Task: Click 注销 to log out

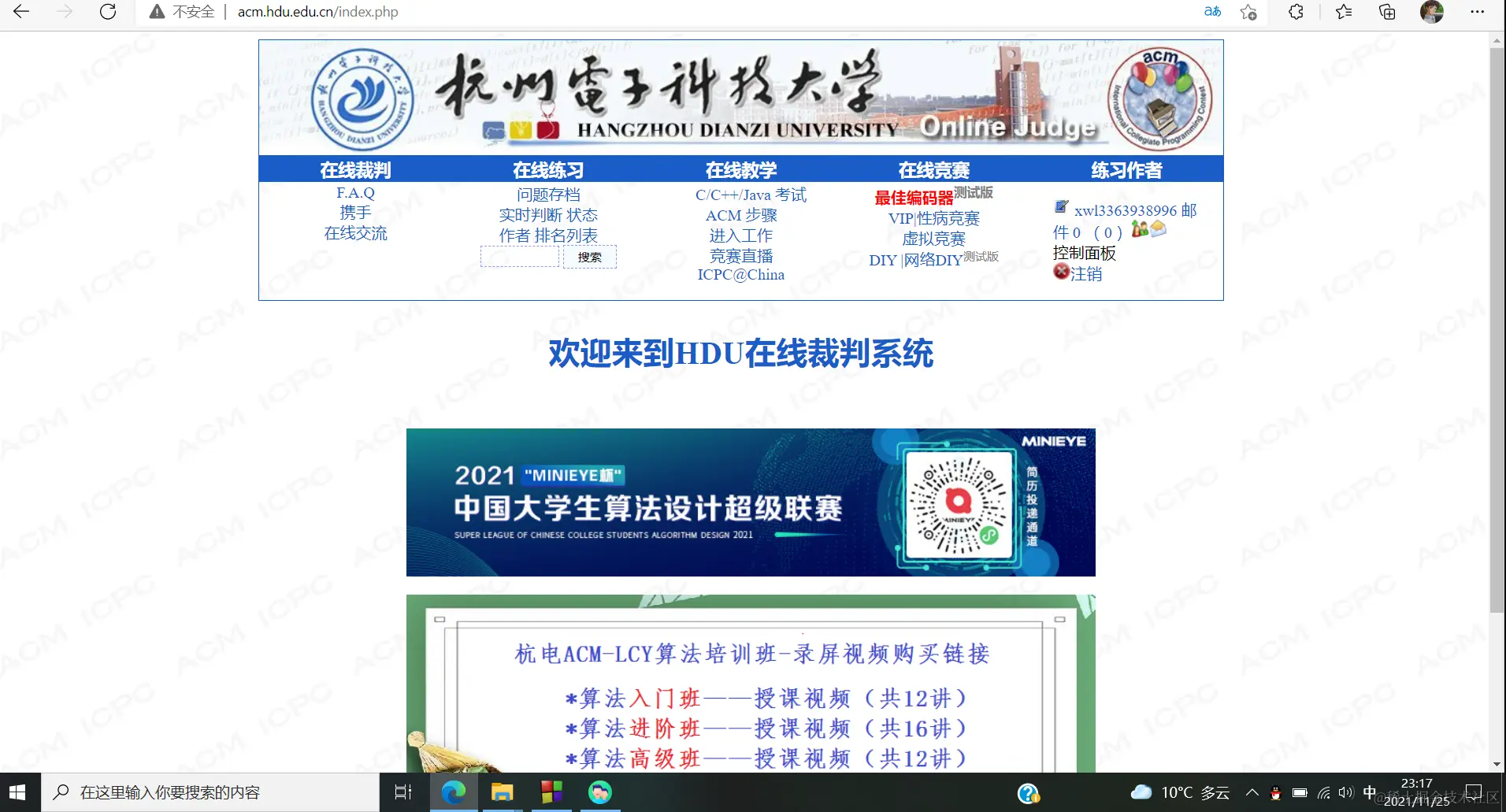Action: pyautogui.click(x=1086, y=274)
